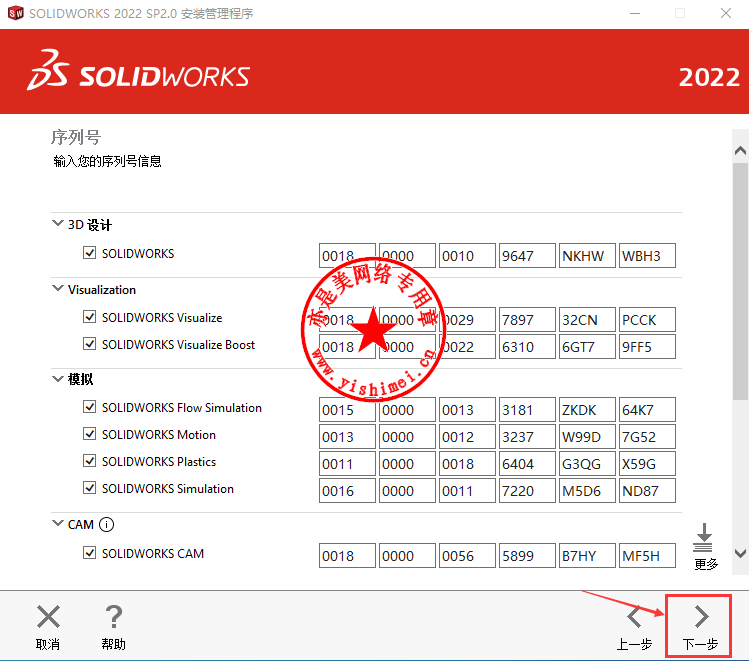Click CAM serial field B7HY
Screen dimensions: 749x661
(587, 555)
